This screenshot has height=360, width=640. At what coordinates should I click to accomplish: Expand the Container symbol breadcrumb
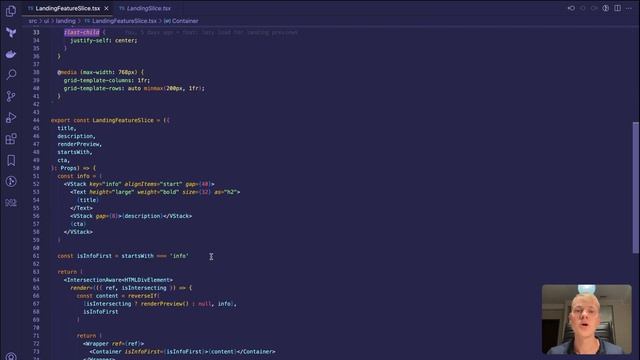coord(181,21)
